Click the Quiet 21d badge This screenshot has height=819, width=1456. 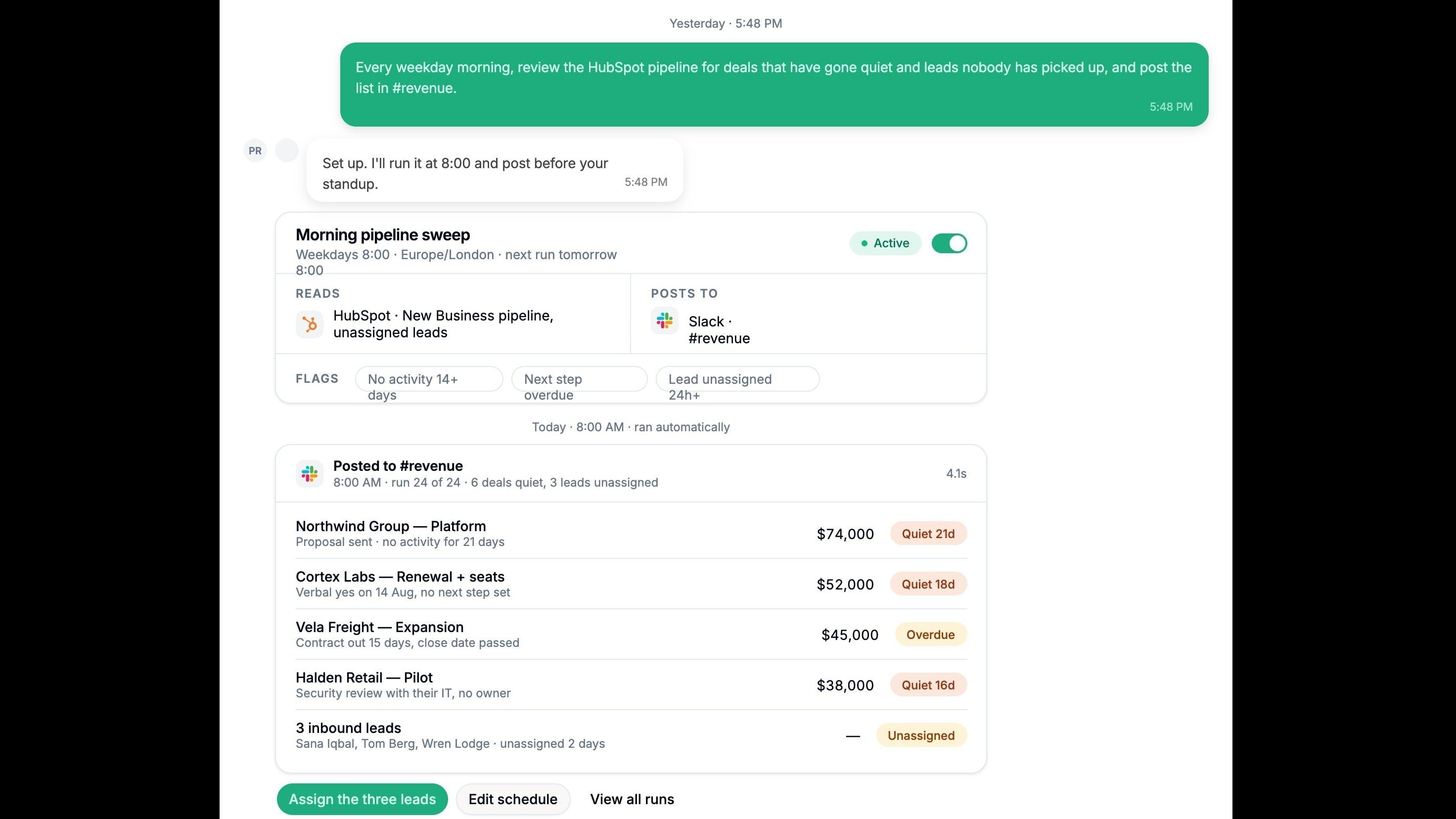pyautogui.click(x=928, y=534)
